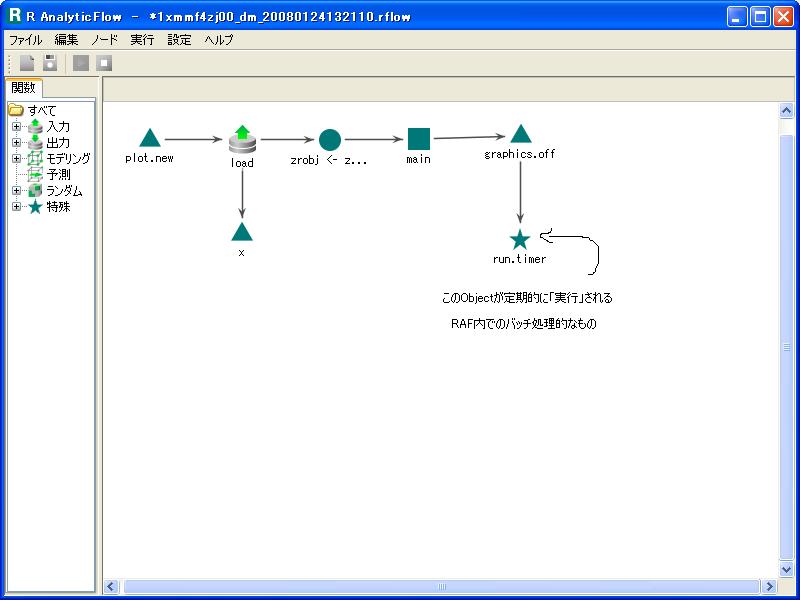Select the 予測 tree item
This screenshot has height=600, width=800.
coord(58,175)
